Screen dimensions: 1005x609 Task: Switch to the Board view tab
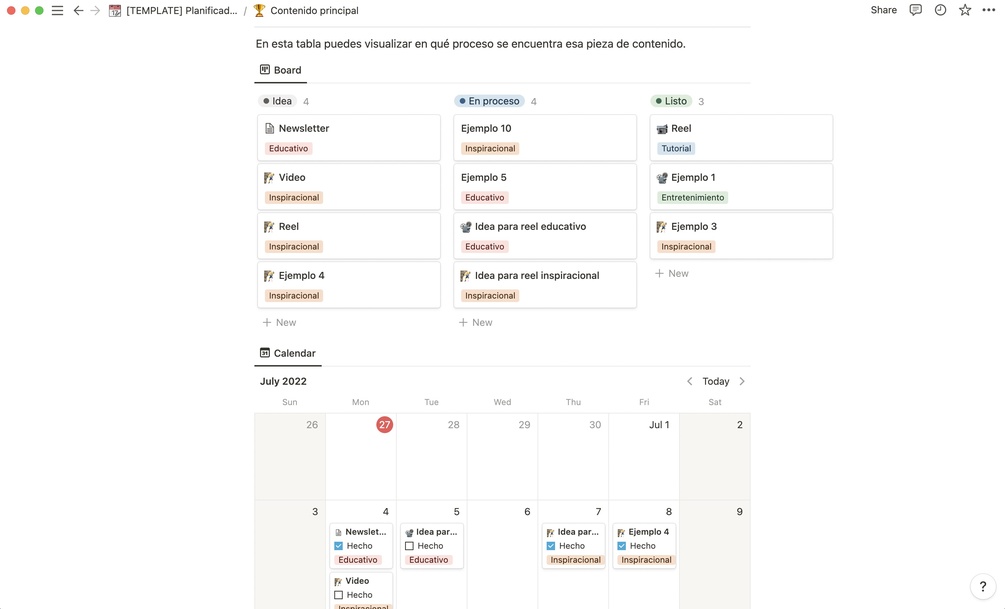click(280, 70)
